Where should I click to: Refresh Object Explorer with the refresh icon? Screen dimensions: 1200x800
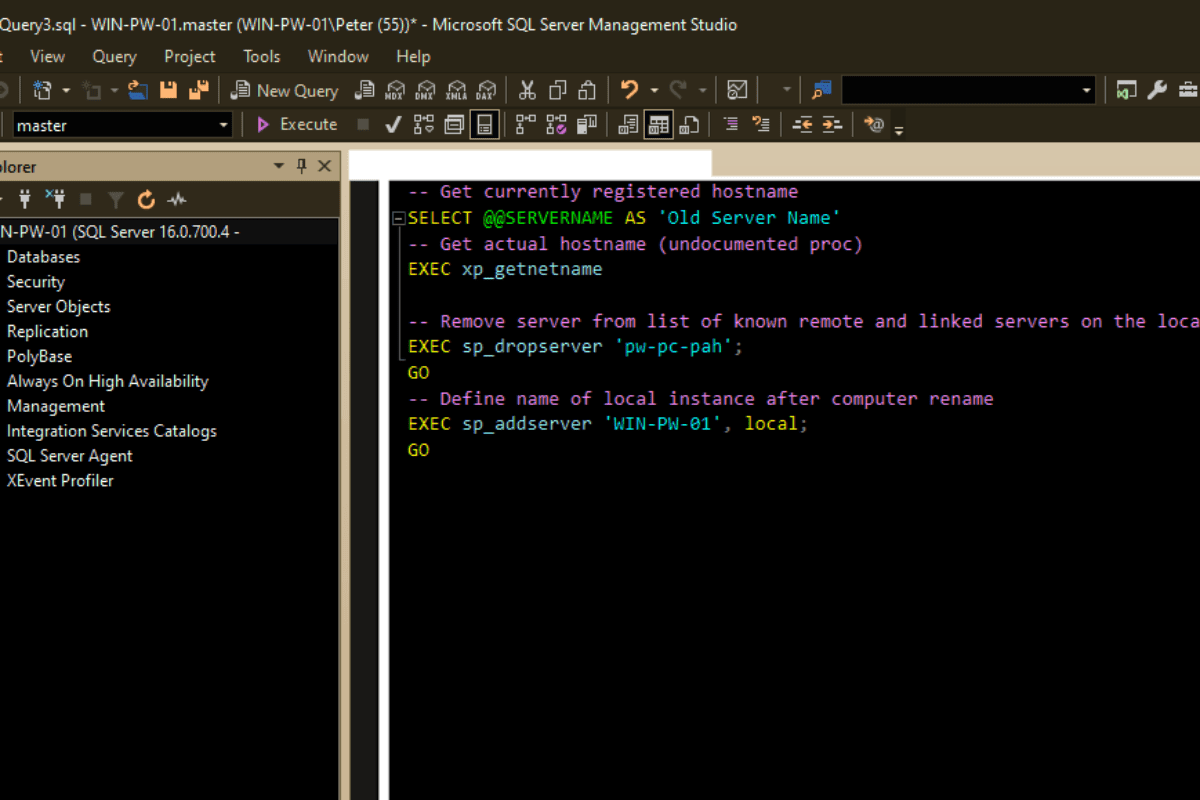(x=146, y=199)
